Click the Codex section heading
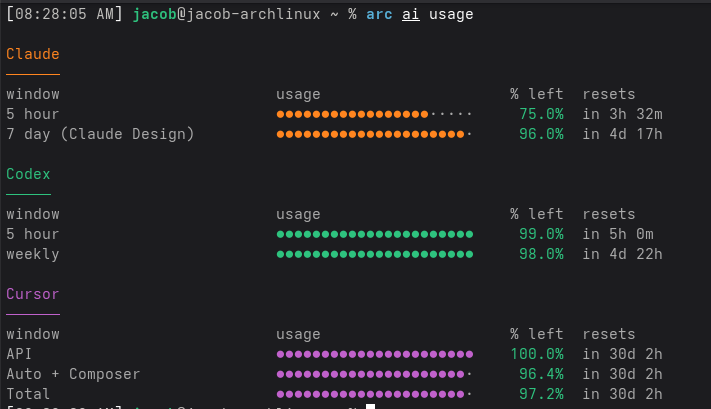The height and width of the screenshot is (409, 711). [28, 174]
